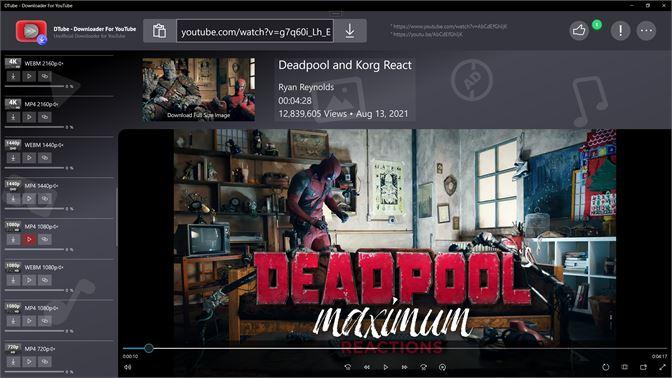Play the WEBM 1440p stream

coord(29,158)
